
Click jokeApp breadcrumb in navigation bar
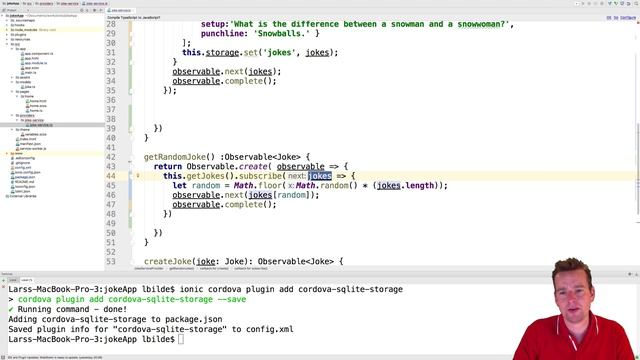click(11, 4)
